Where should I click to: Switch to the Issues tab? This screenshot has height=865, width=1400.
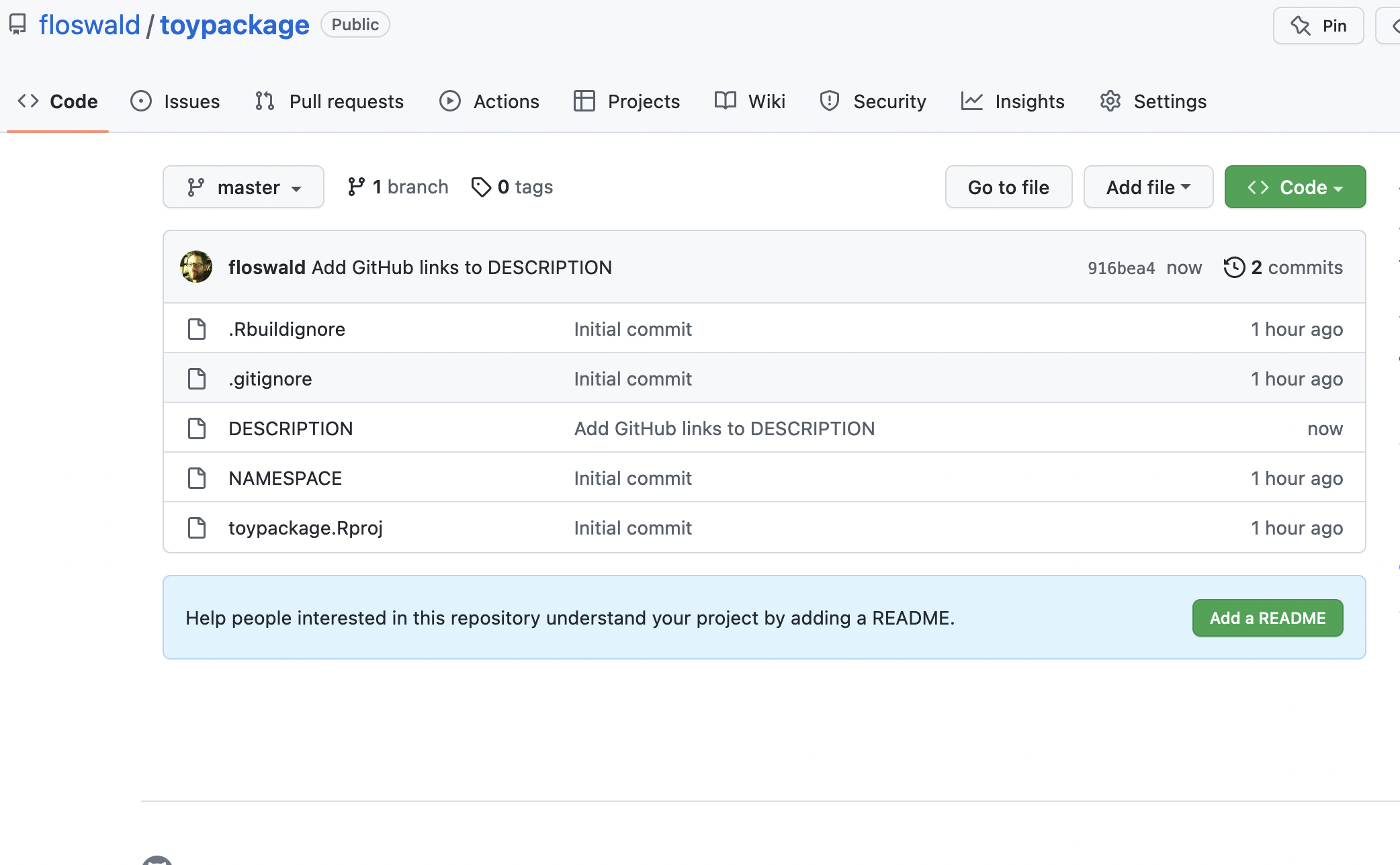pos(175,101)
